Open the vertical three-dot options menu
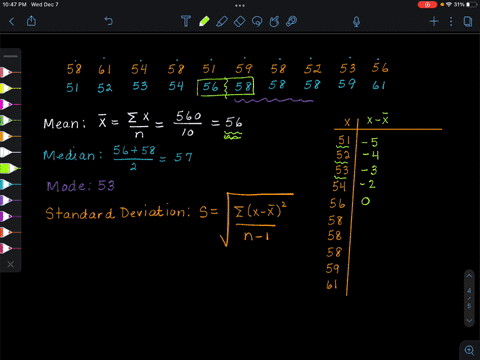 (x=451, y=22)
